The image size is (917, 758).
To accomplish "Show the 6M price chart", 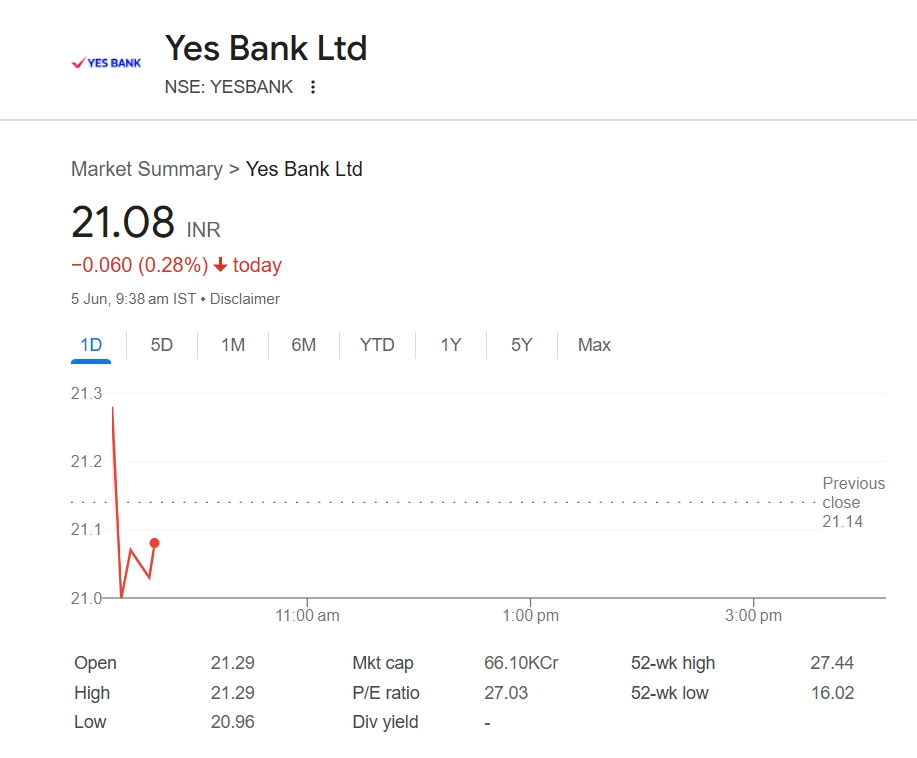I will coord(303,345).
